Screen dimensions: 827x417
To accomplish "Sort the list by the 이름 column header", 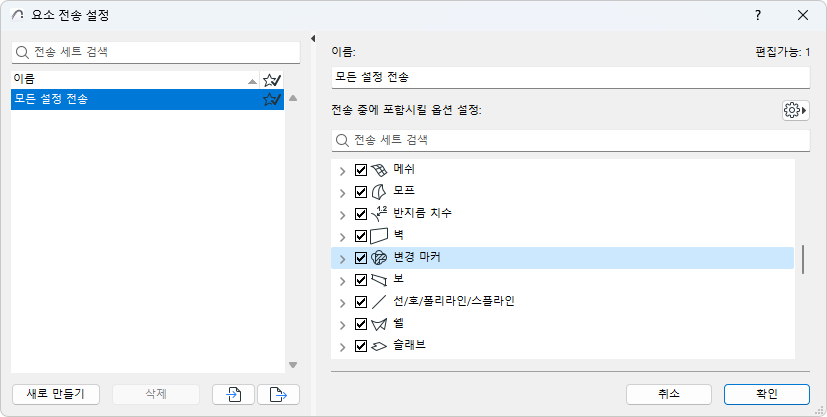I will (128, 79).
